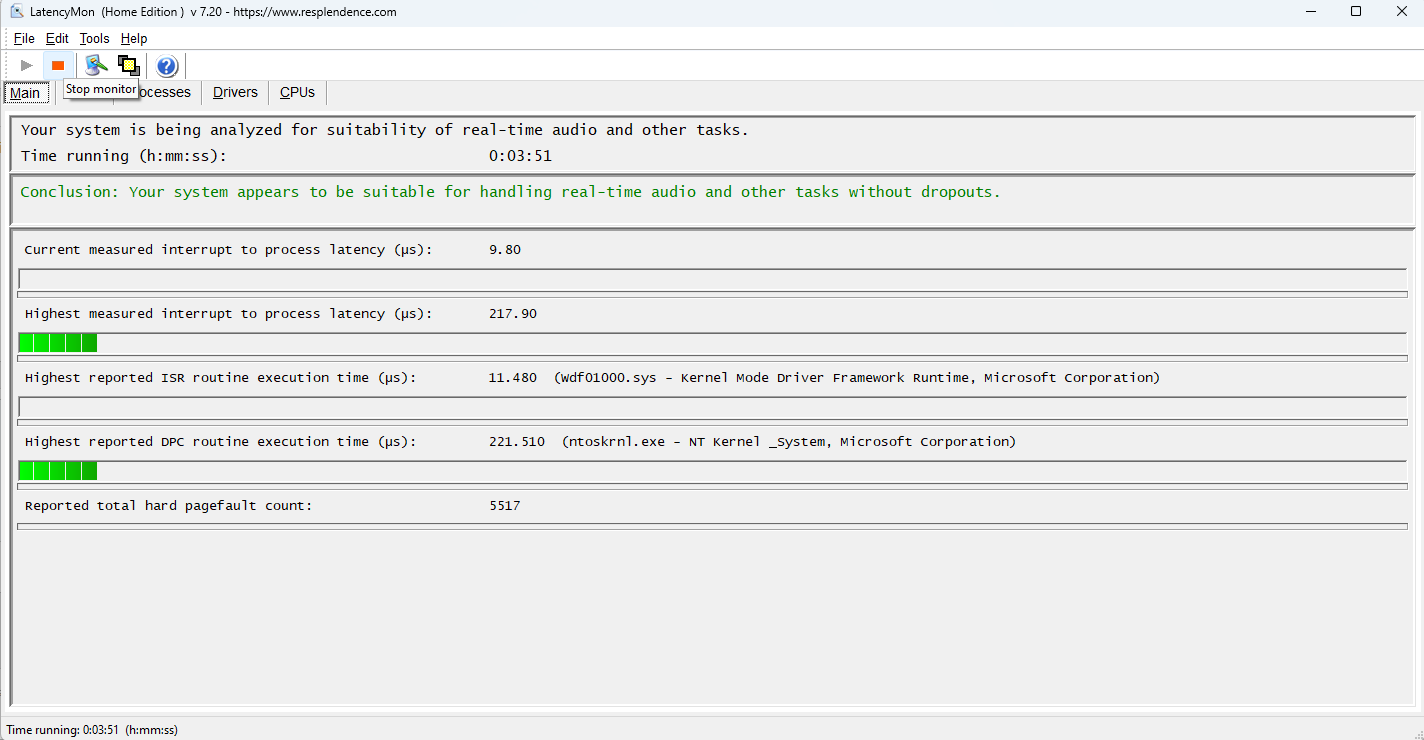The image size is (1424, 740).
Task: Click the 'Highest reported ISR routine execution time' label
Action: [221, 378]
